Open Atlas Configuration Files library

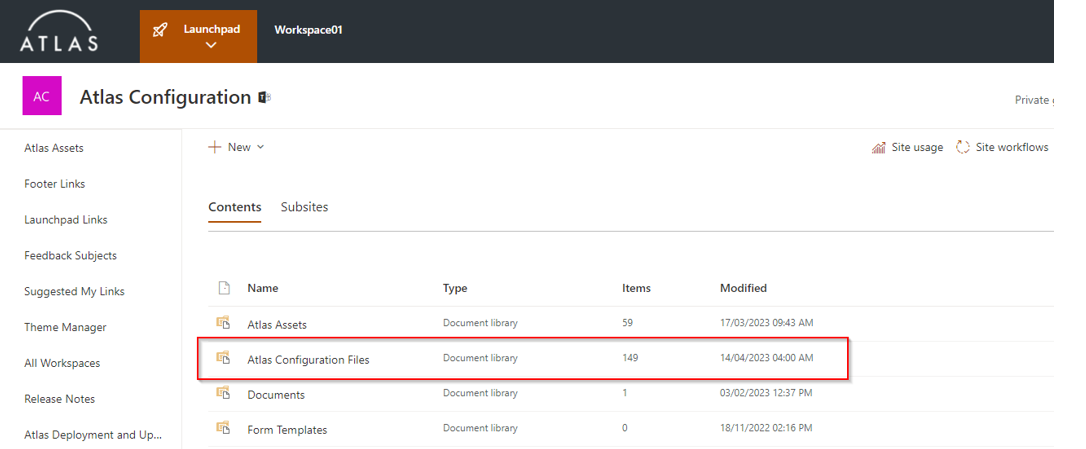tap(308, 359)
